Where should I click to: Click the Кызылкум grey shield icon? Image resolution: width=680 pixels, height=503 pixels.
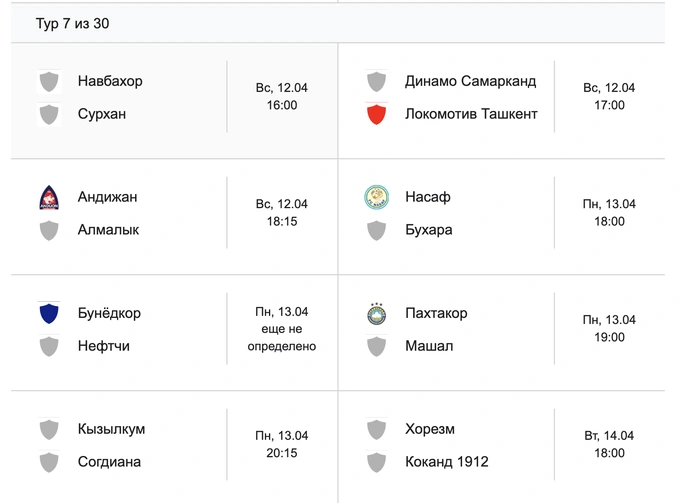(x=49, y=429)
